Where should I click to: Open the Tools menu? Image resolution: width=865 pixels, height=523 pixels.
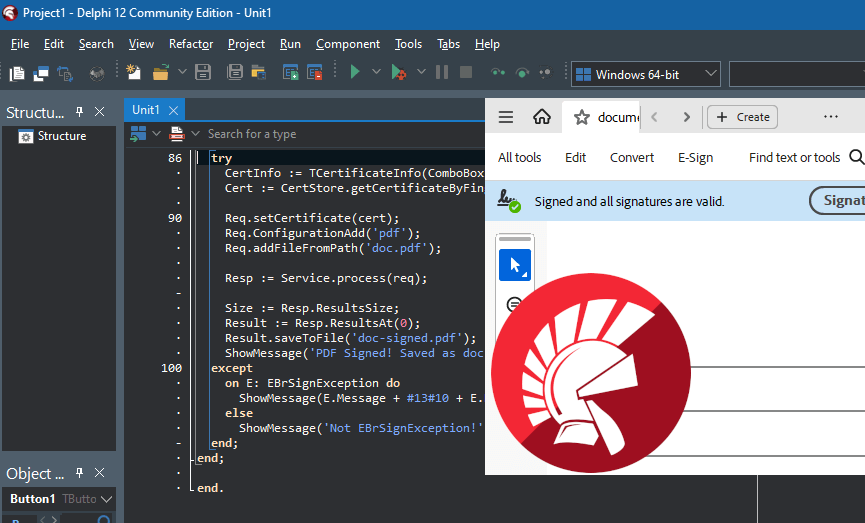coord(408,44)
